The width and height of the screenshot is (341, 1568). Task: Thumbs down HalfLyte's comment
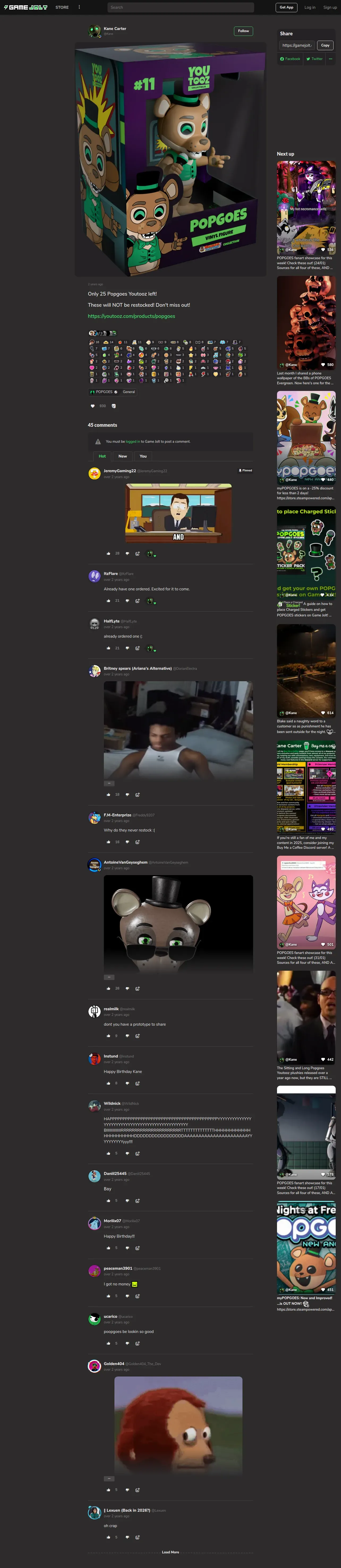(127, 648)
